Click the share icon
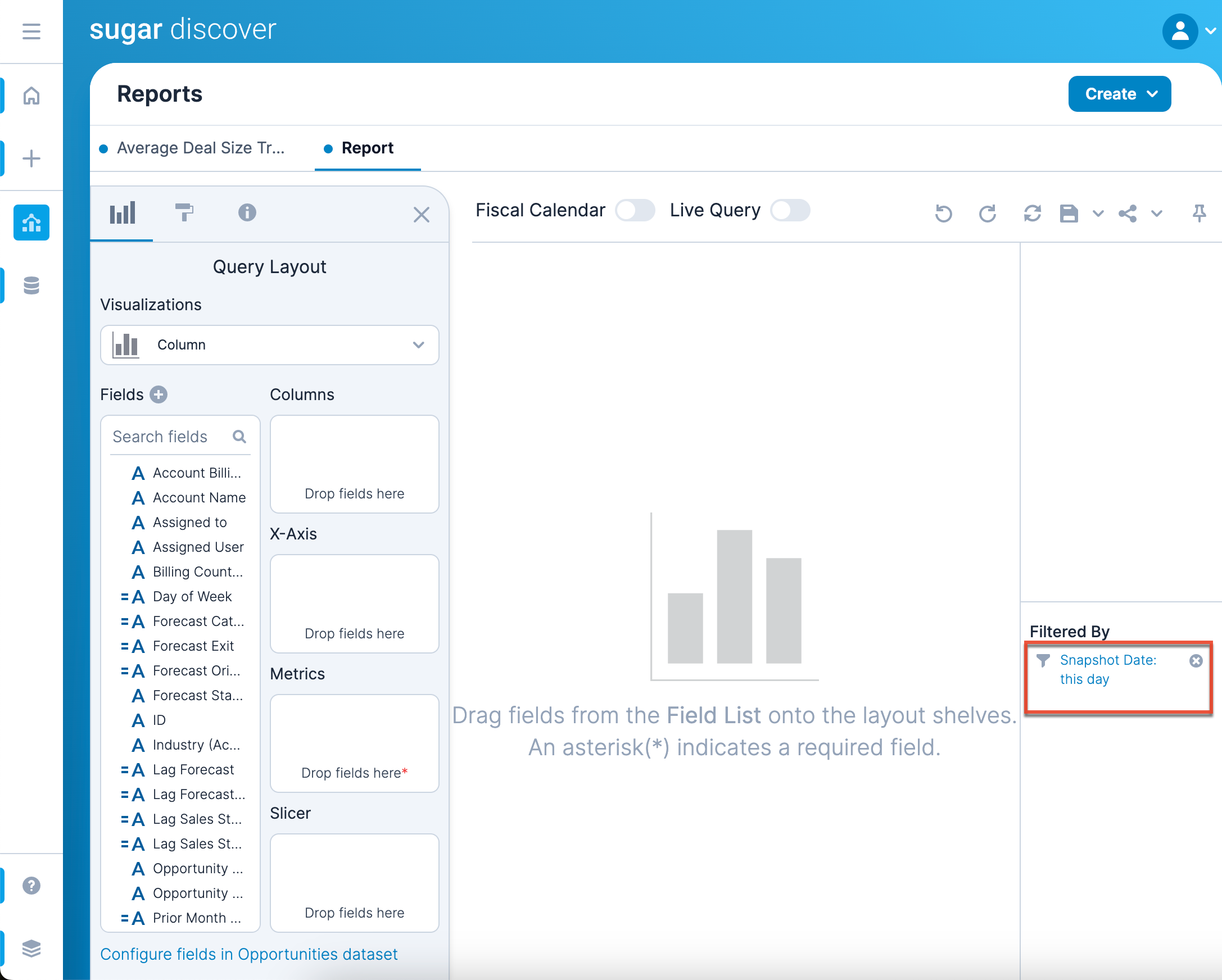This screenshot has width=1222, height=980. click(1128, 214)
